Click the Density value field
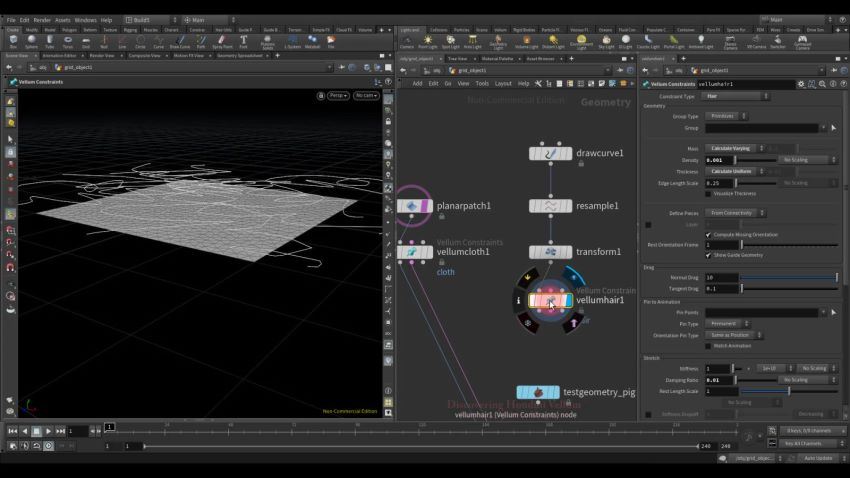The image size is (850, 478). click(x=719, y=160)
